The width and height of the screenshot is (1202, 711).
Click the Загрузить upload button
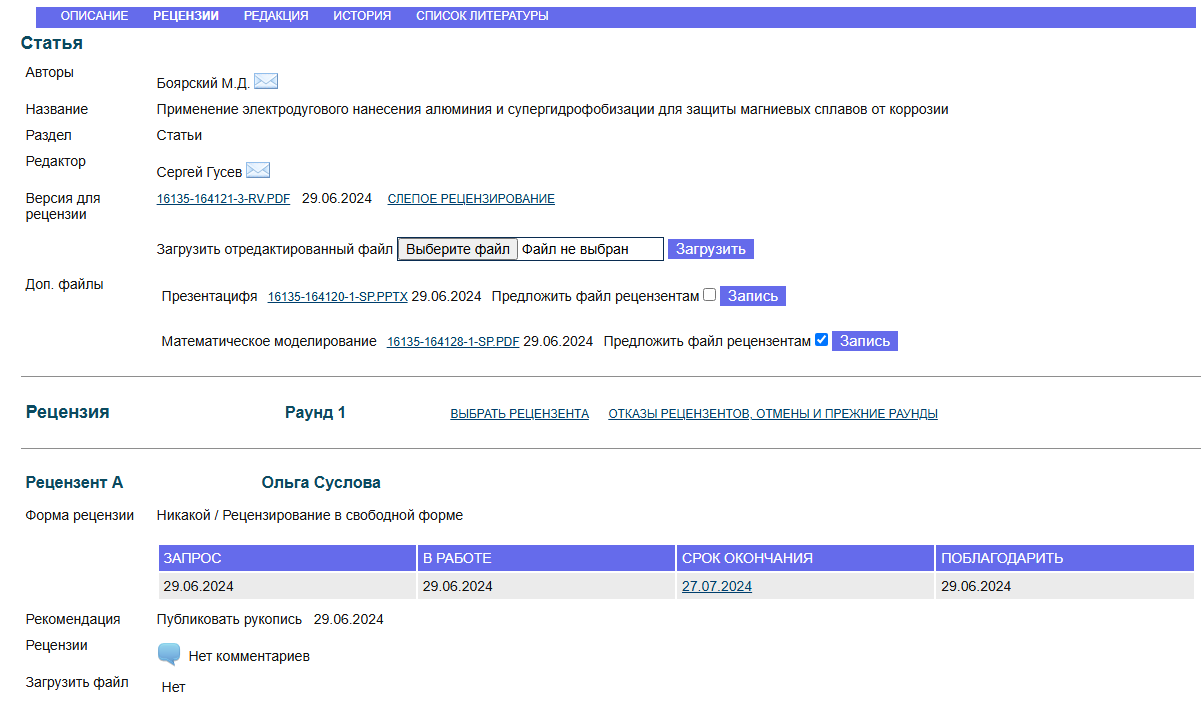click(x=711, y=249)
